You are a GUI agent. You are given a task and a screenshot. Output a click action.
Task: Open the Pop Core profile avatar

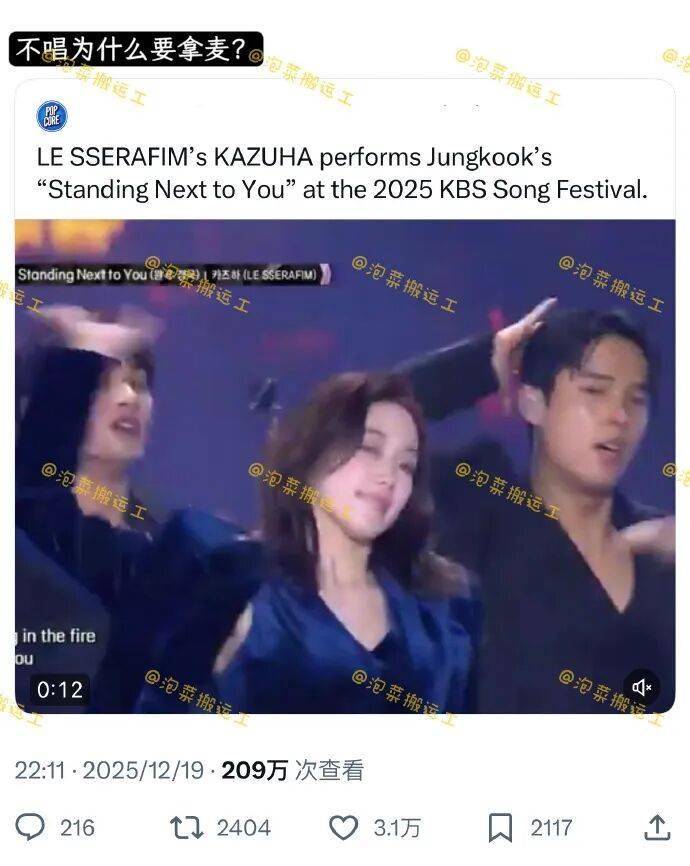click(51, 116)
